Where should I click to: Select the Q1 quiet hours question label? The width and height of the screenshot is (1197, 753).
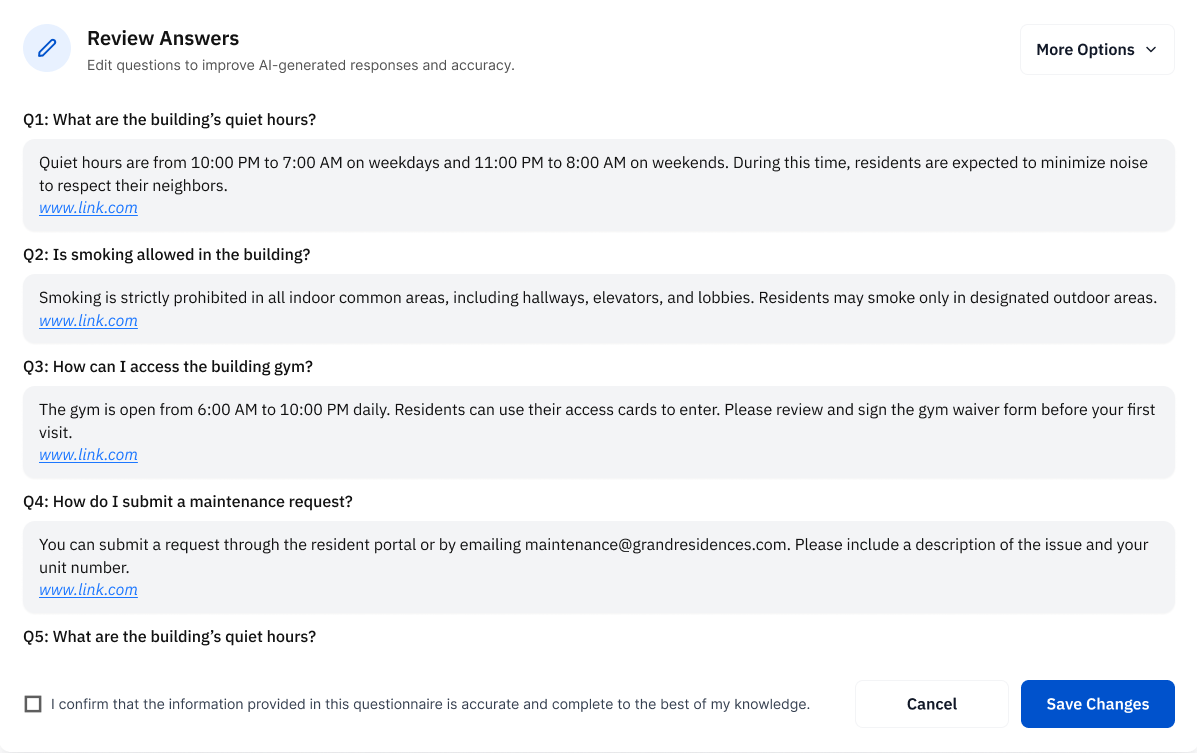tap(169, 120)
